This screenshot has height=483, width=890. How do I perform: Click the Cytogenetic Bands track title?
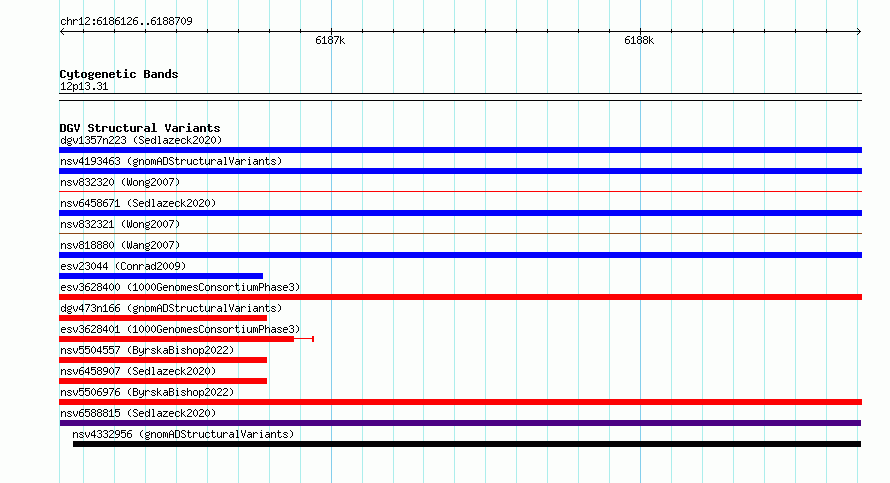(x=119, y=74)
